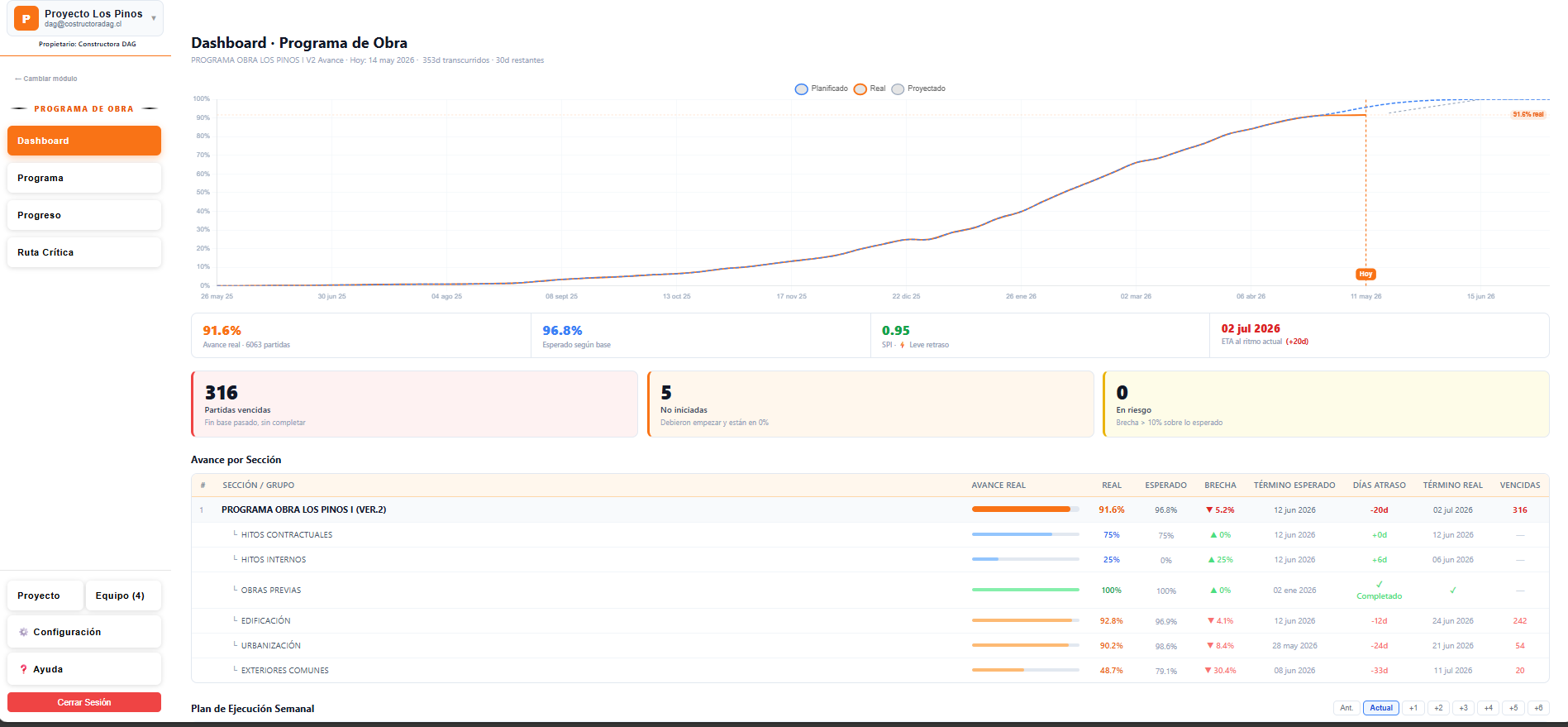1568x727 pixels.
Task: Open the project selector dropdown arrow
Action: point(154,18)
